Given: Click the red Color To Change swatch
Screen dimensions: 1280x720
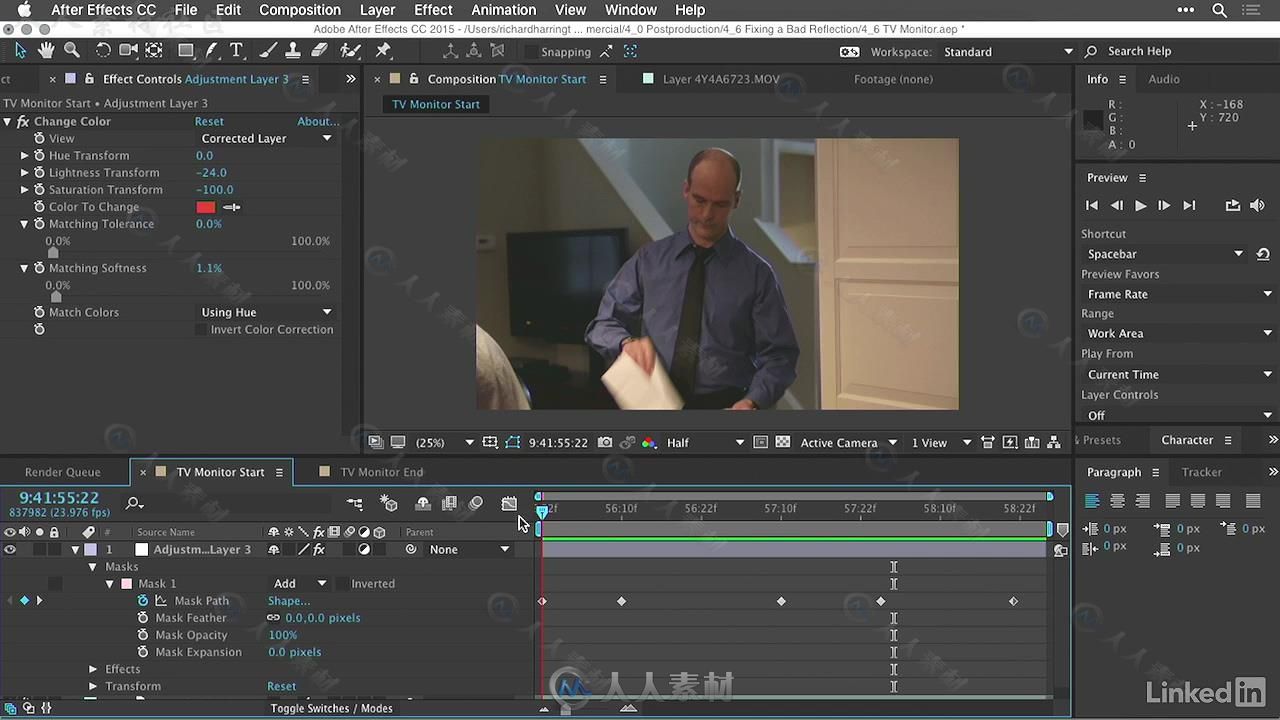Looking at the screenshot, I should coord(206,207).
